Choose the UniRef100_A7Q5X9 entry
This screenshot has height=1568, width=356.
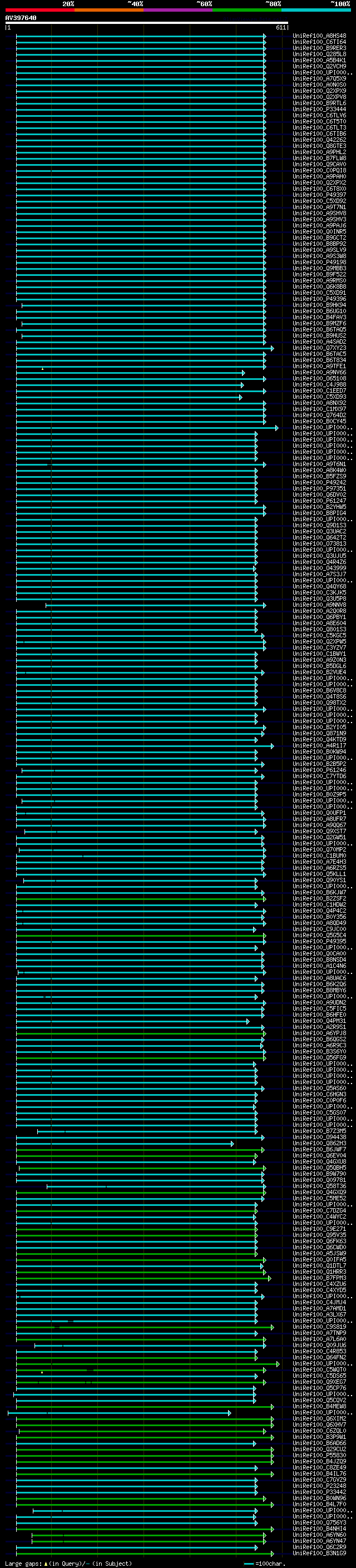coord(319,78)
